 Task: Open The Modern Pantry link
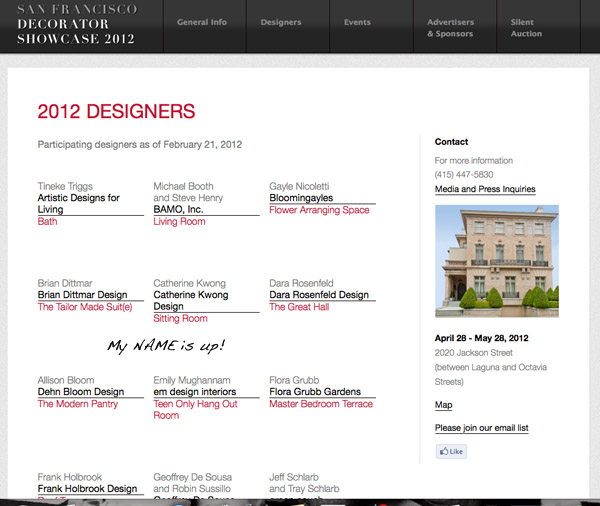click(78, 404)
